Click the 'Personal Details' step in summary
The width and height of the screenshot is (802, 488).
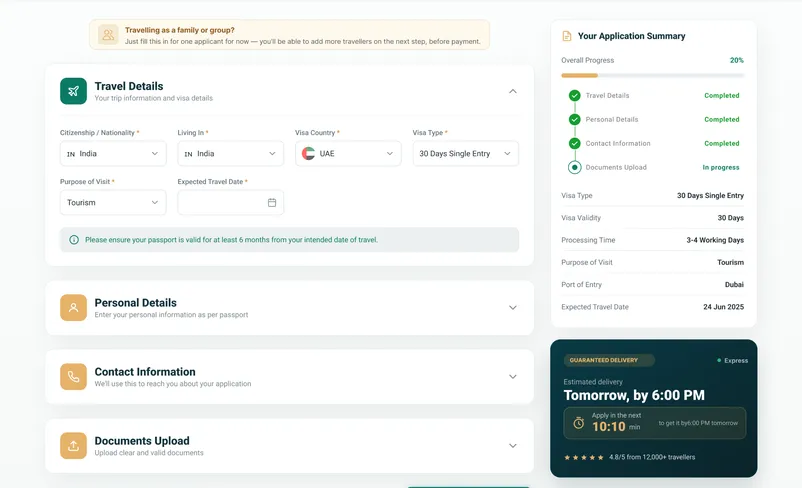pyautogui.click(x=612, y=120)
